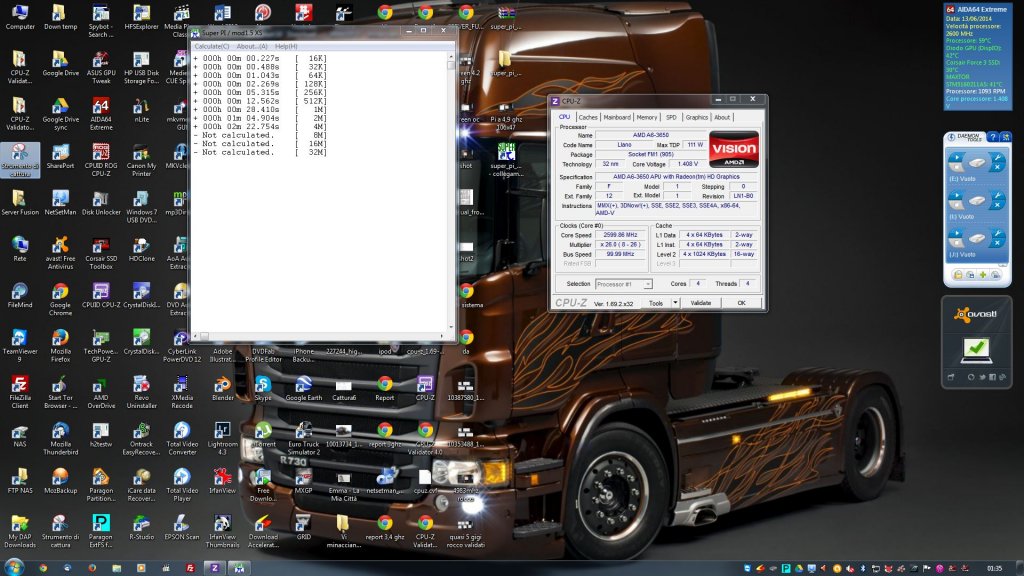Open the Google Earth desktop icon
The height and width of the screenshot is (576, 1024).
tap(303, 389)
